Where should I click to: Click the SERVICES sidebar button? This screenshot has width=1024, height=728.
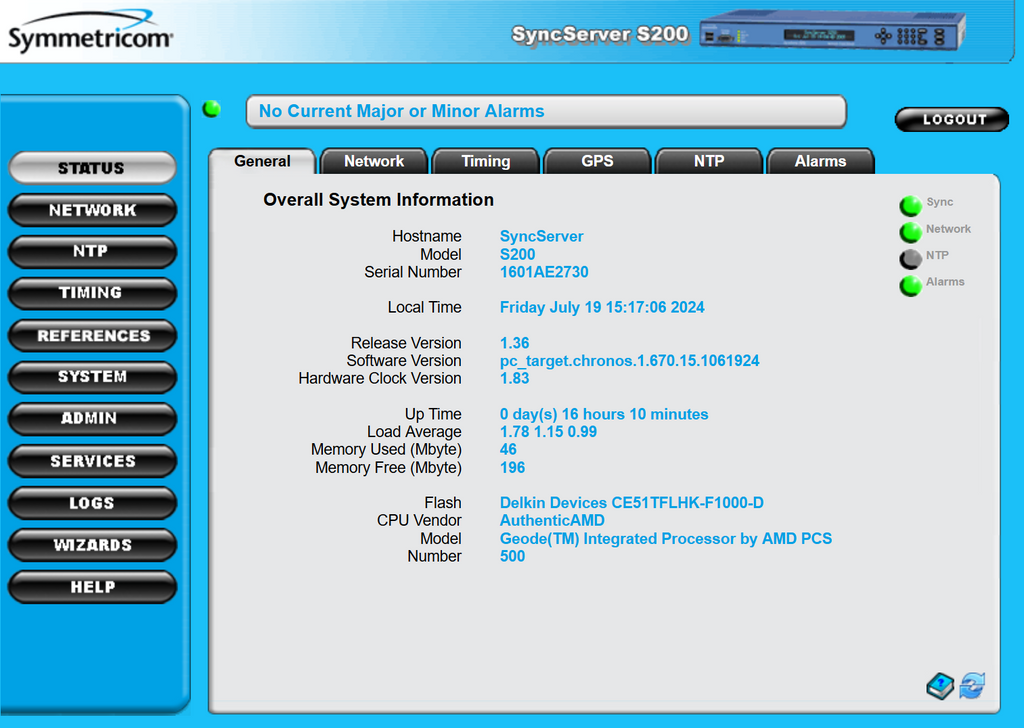[x=93, y=461]
